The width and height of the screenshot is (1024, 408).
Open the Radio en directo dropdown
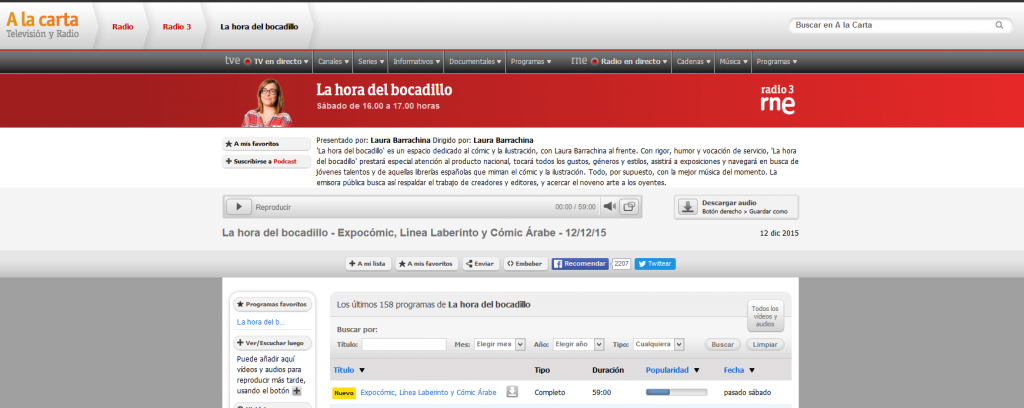[633, 61]
